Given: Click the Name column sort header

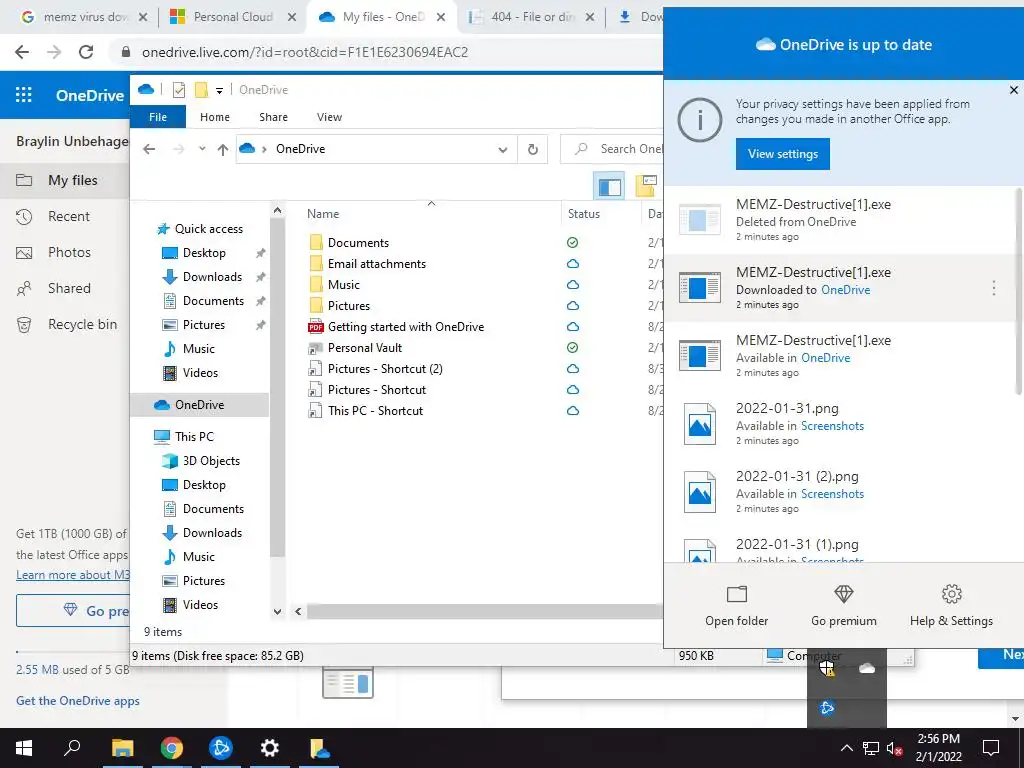Looking at the screenshot, I should click(x=431, y=214).
